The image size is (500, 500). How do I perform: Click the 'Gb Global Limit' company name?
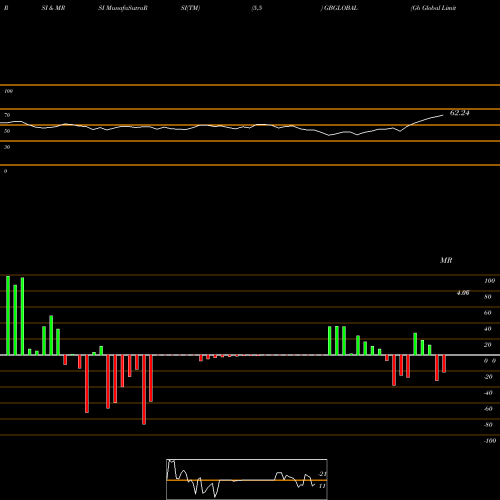point(433,8)
